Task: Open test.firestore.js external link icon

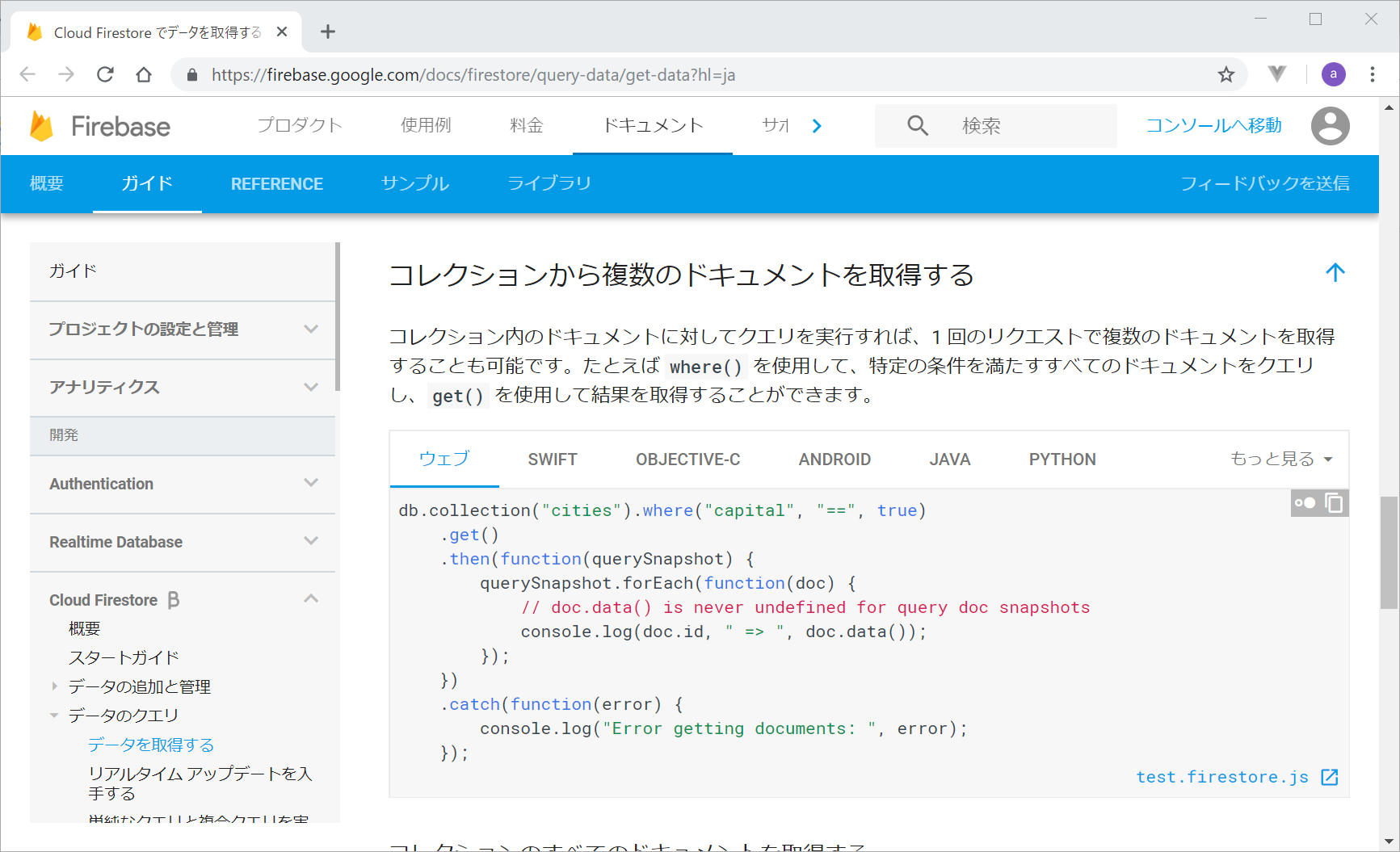Action: pos(1329,777)
